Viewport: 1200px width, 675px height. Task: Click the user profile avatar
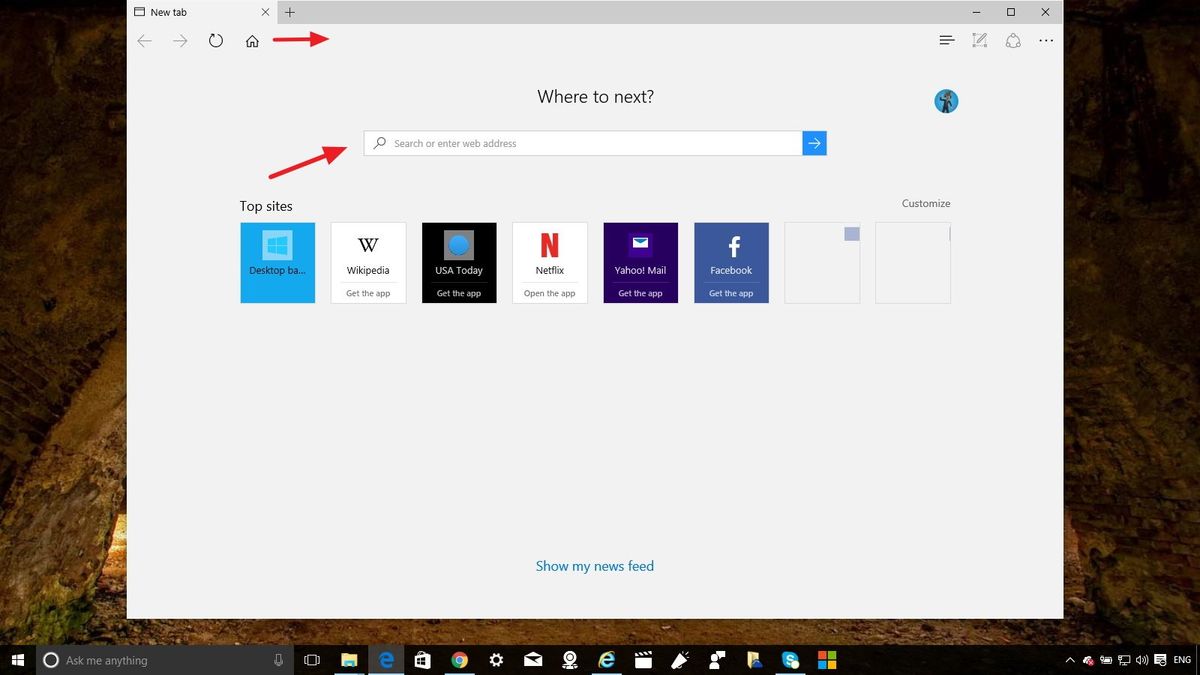946,101
